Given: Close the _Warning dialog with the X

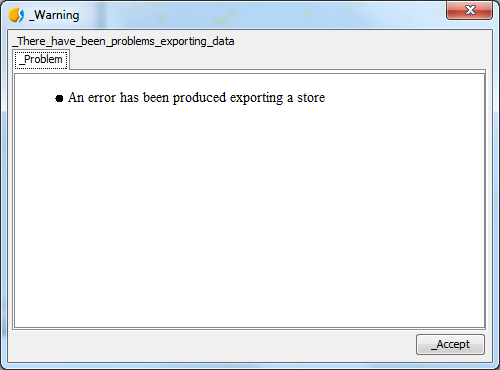Looking at the screenshot, I should click(x=470, y=10).
